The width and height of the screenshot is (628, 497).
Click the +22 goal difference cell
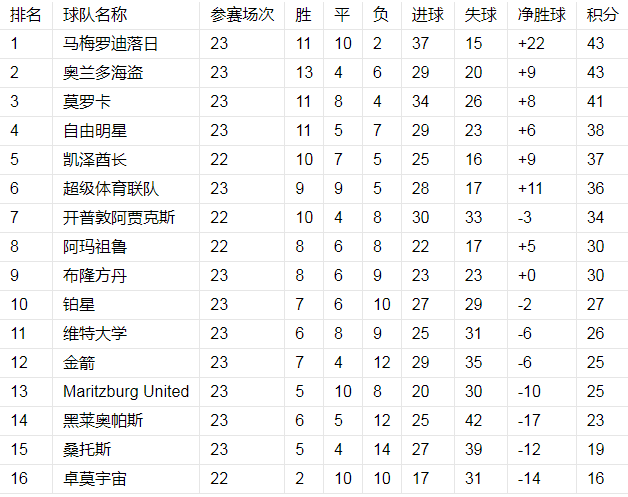533,44
